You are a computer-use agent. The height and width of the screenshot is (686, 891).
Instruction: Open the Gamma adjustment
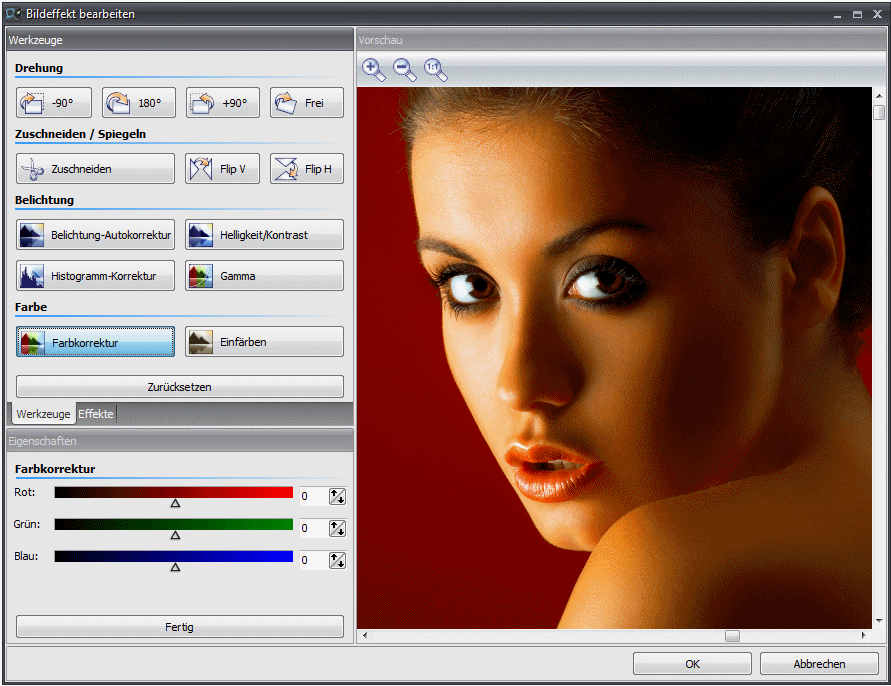[264, 276]
